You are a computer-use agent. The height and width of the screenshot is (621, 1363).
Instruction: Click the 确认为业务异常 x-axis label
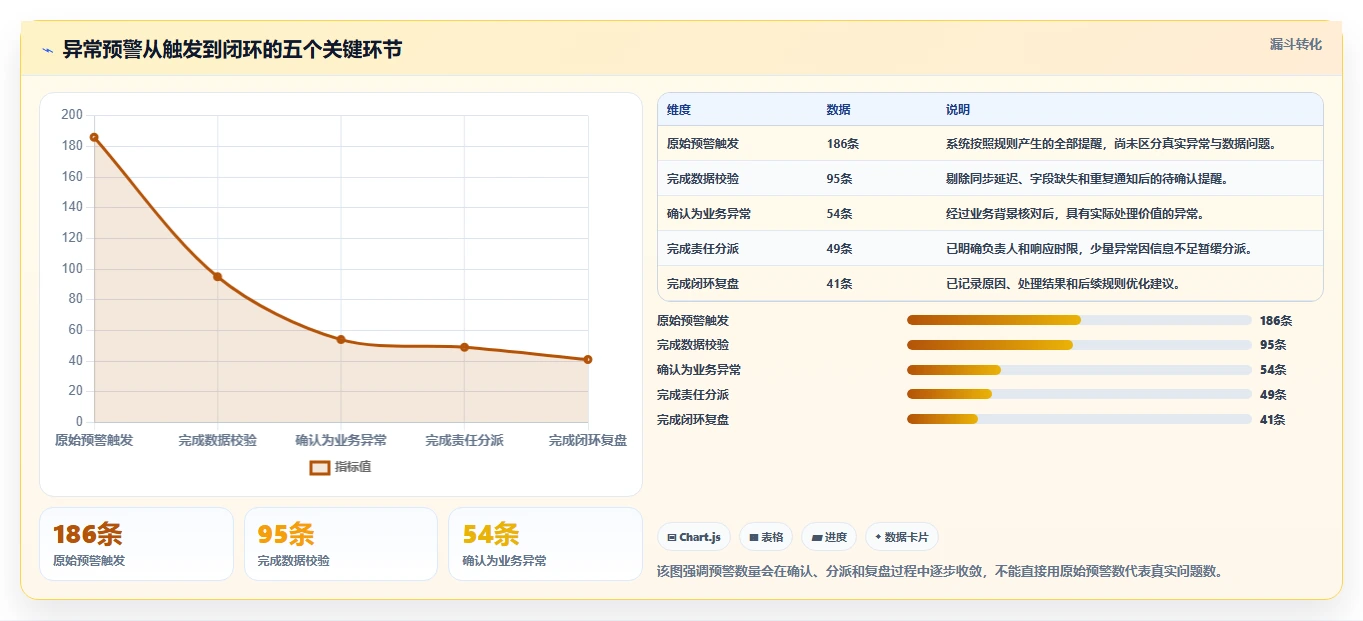(341, 440)
